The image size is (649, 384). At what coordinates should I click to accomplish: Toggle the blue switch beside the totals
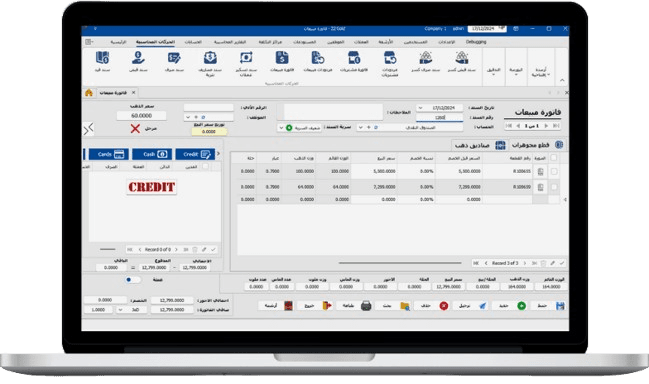click(133, 280)
